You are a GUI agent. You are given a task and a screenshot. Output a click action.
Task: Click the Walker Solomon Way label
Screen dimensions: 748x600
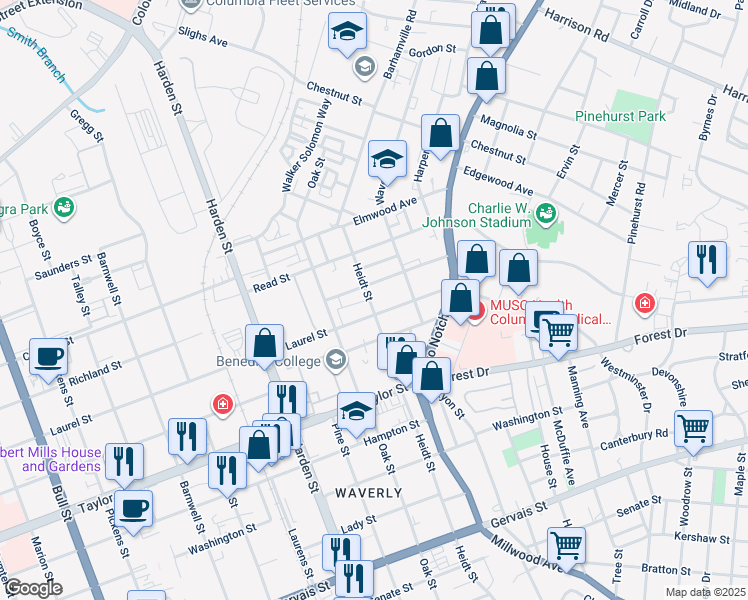tap(306, 145)
